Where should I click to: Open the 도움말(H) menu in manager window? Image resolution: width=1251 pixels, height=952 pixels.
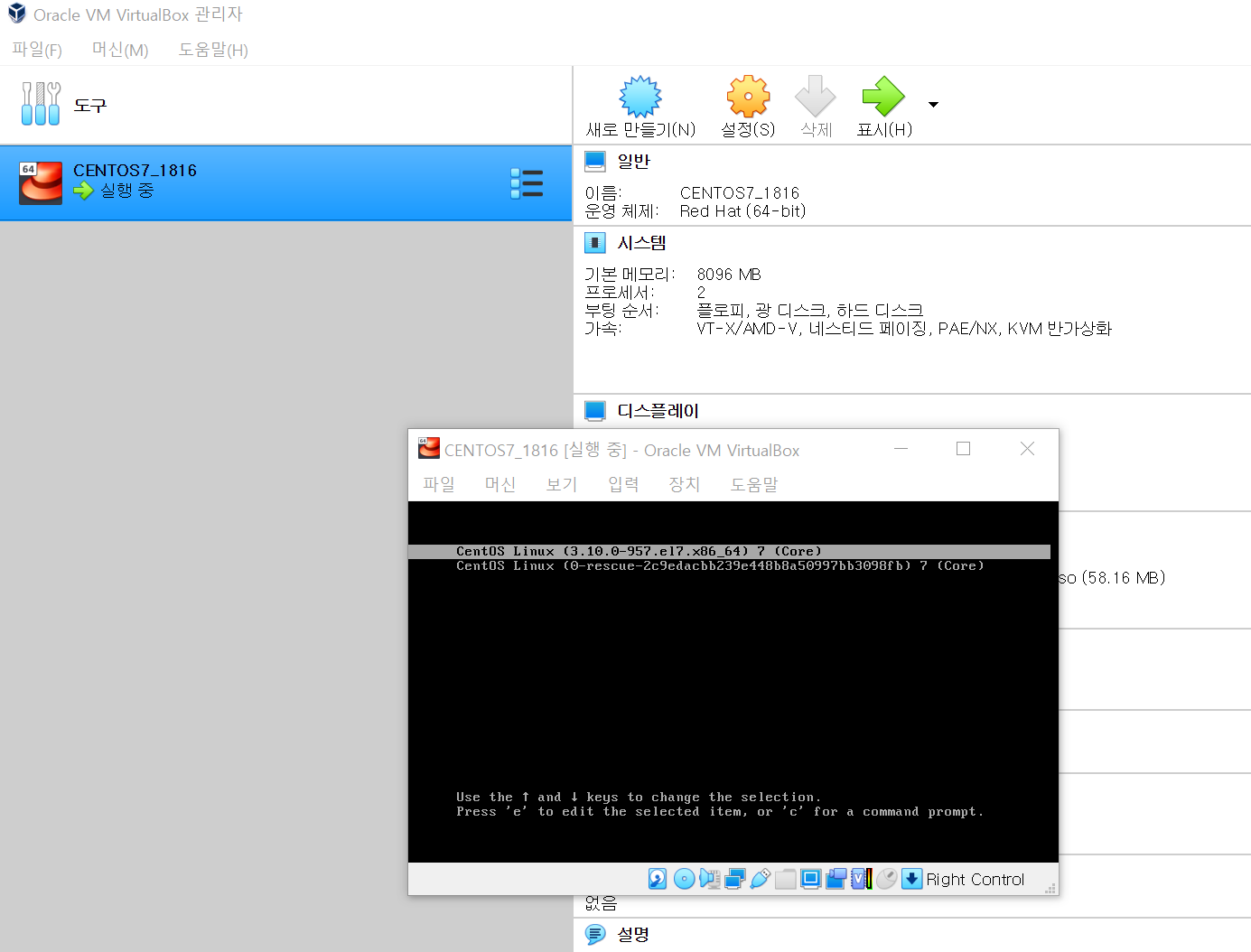(213, 50)
